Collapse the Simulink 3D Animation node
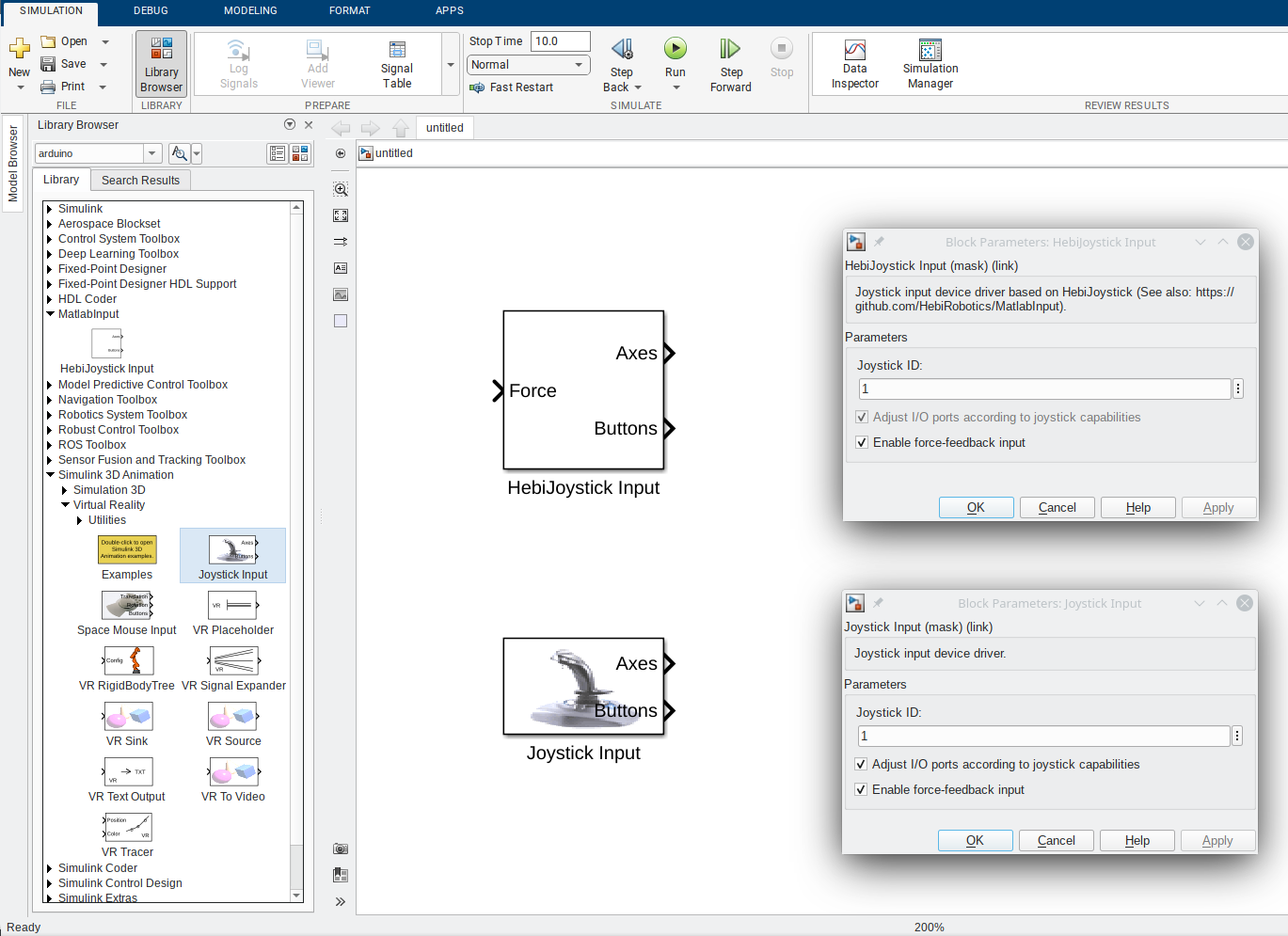 pos(50,475)
